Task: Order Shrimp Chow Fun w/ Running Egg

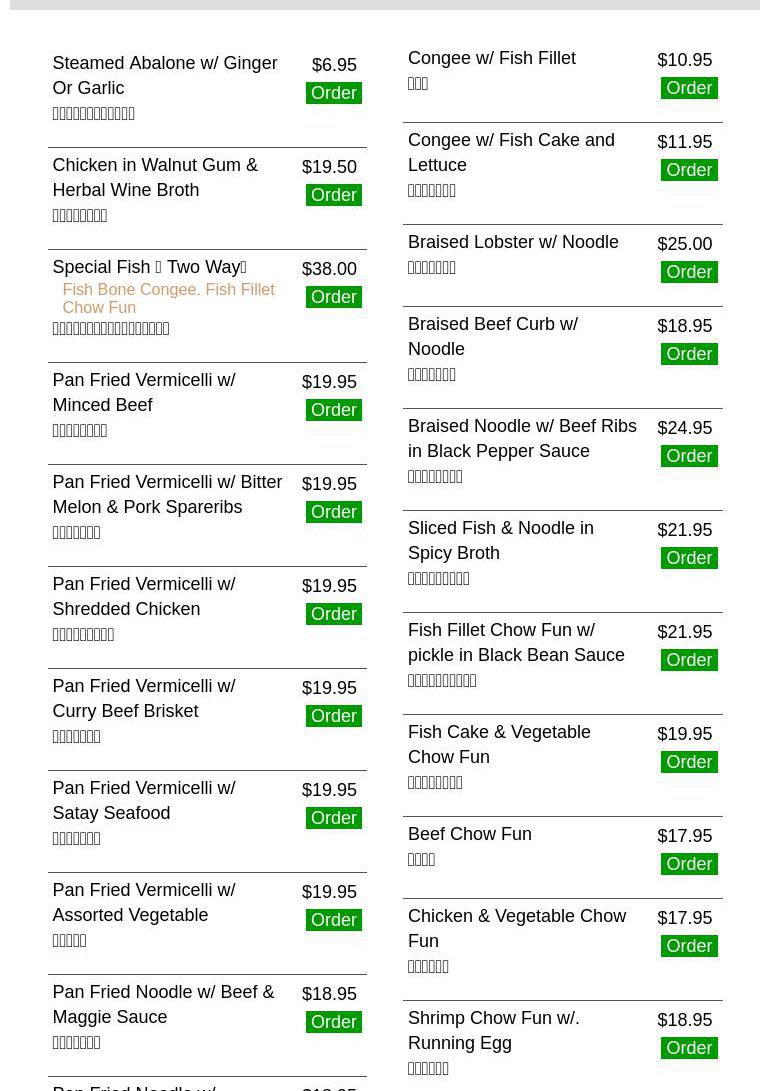Action: [689, 1048]
